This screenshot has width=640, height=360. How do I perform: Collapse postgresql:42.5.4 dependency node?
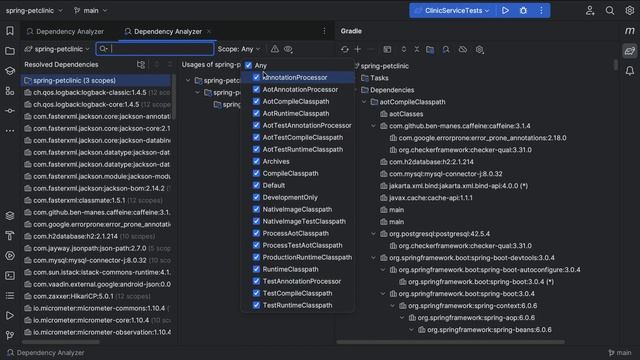coord(373,234)
